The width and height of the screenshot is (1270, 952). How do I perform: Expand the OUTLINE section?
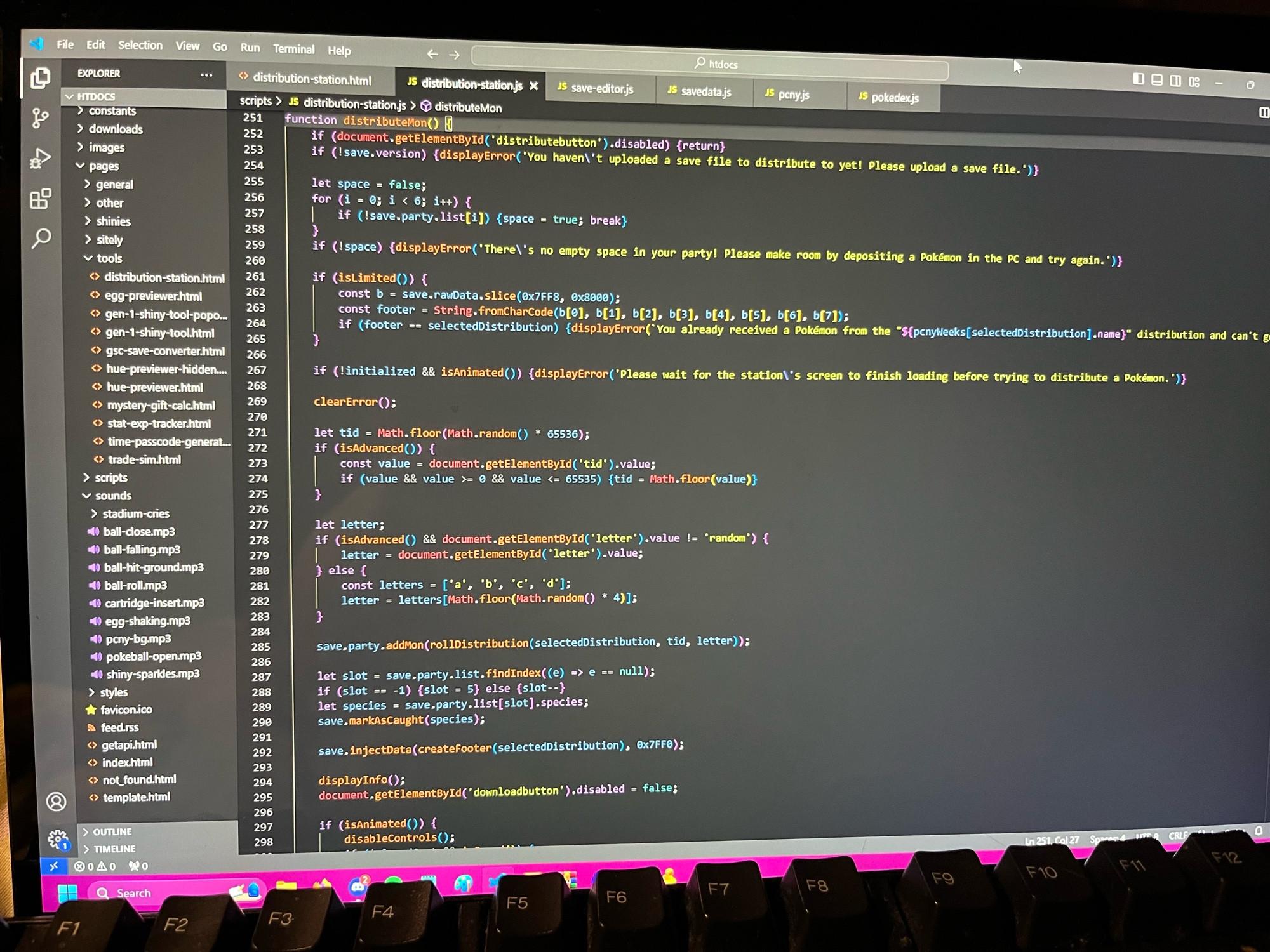(x=107, y=832)
